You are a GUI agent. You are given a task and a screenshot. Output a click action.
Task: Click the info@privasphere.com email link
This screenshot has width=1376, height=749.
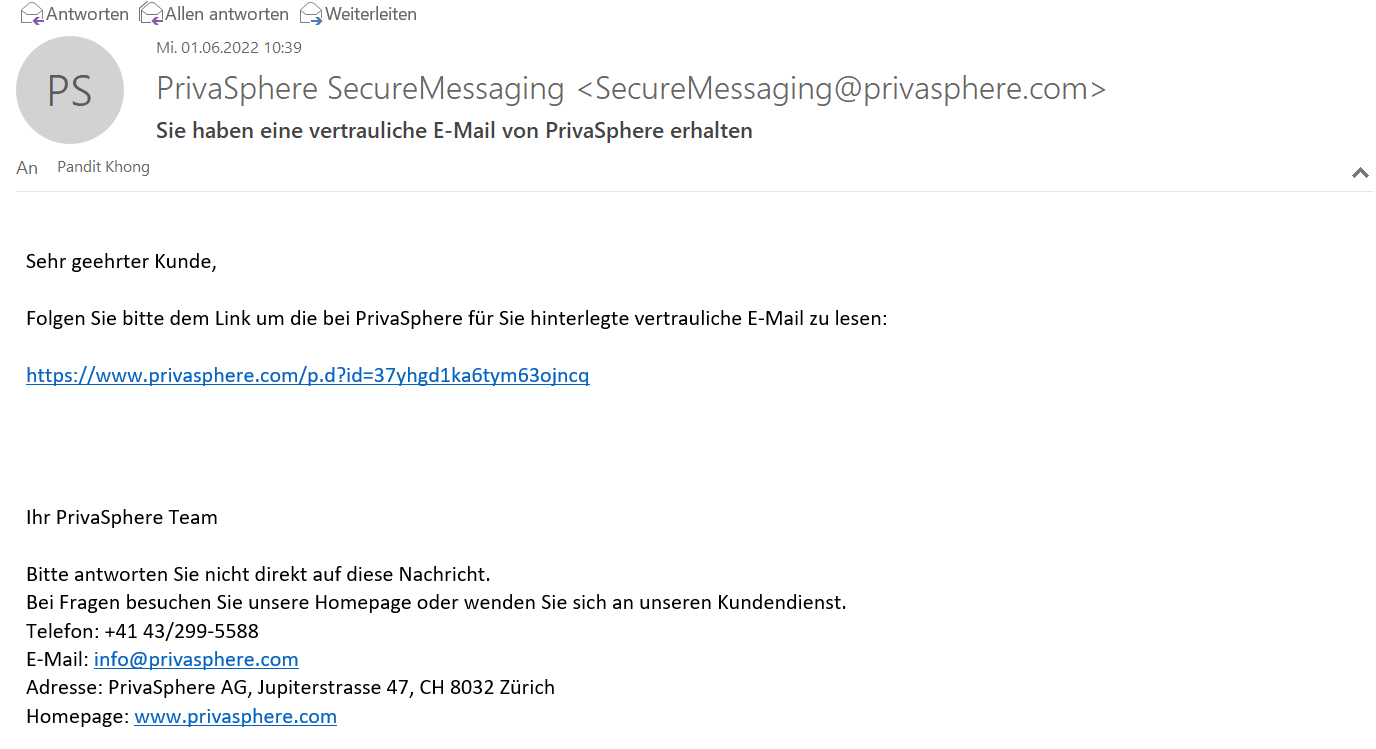point(196,660)
